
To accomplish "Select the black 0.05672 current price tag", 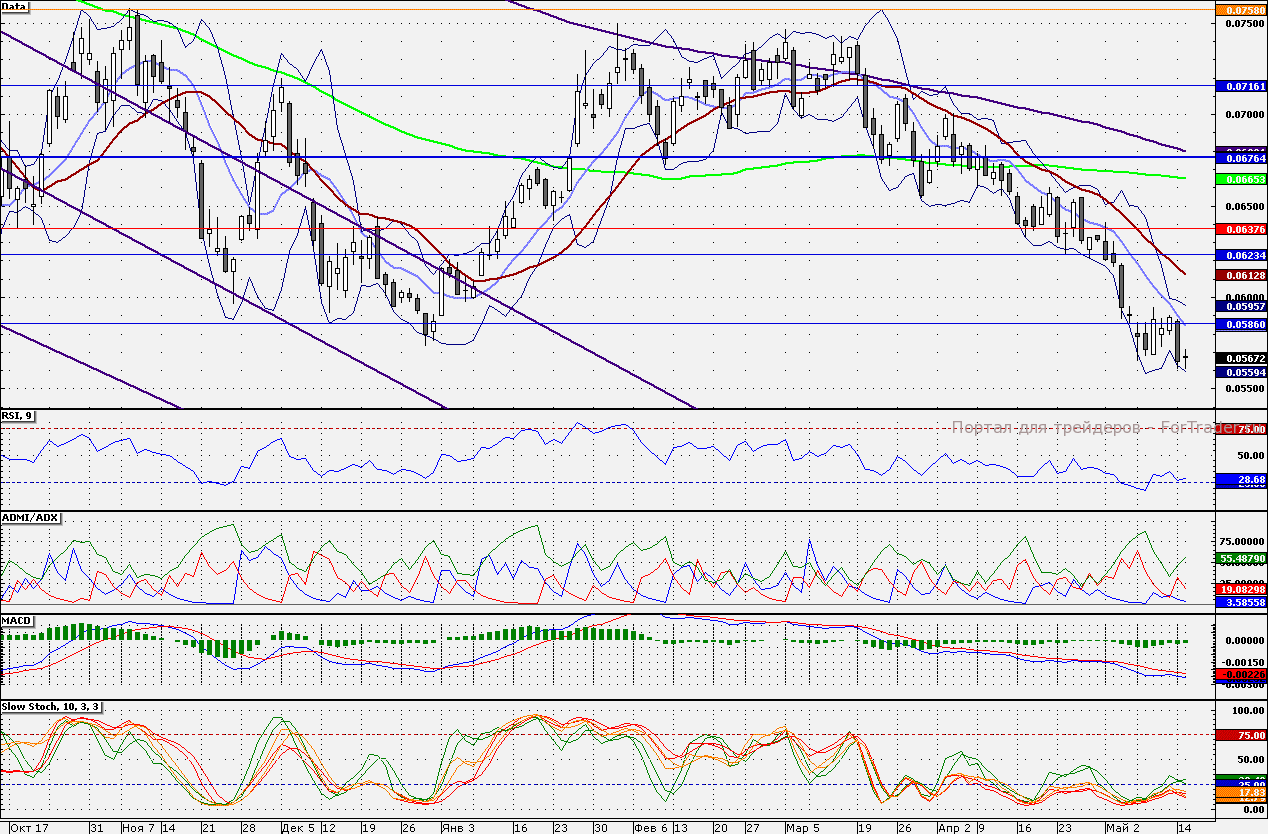I will click(x=1240, y=358).
